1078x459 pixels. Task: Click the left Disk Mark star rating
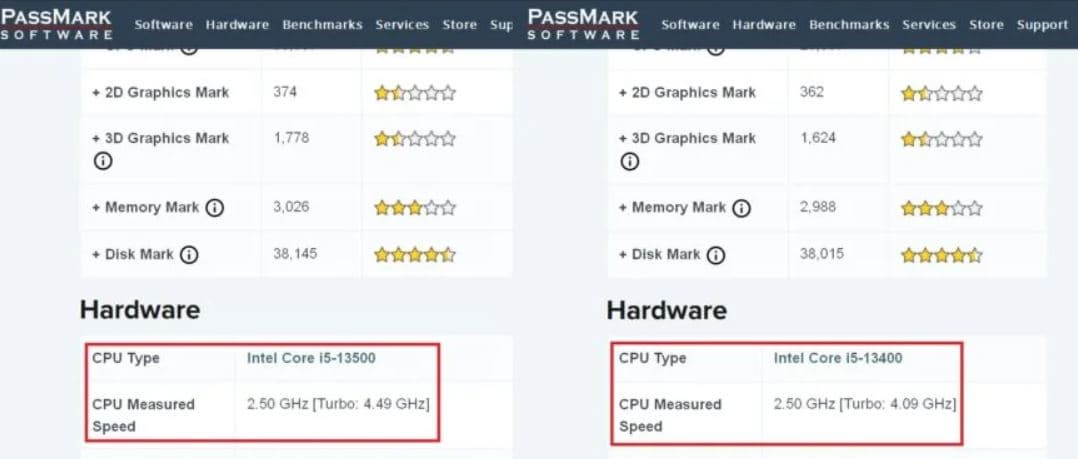(x=414, y=255)
